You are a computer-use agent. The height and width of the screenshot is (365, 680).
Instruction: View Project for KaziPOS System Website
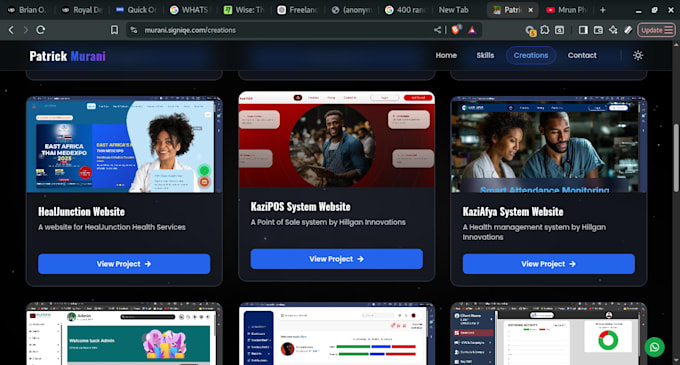pos(337,259)
